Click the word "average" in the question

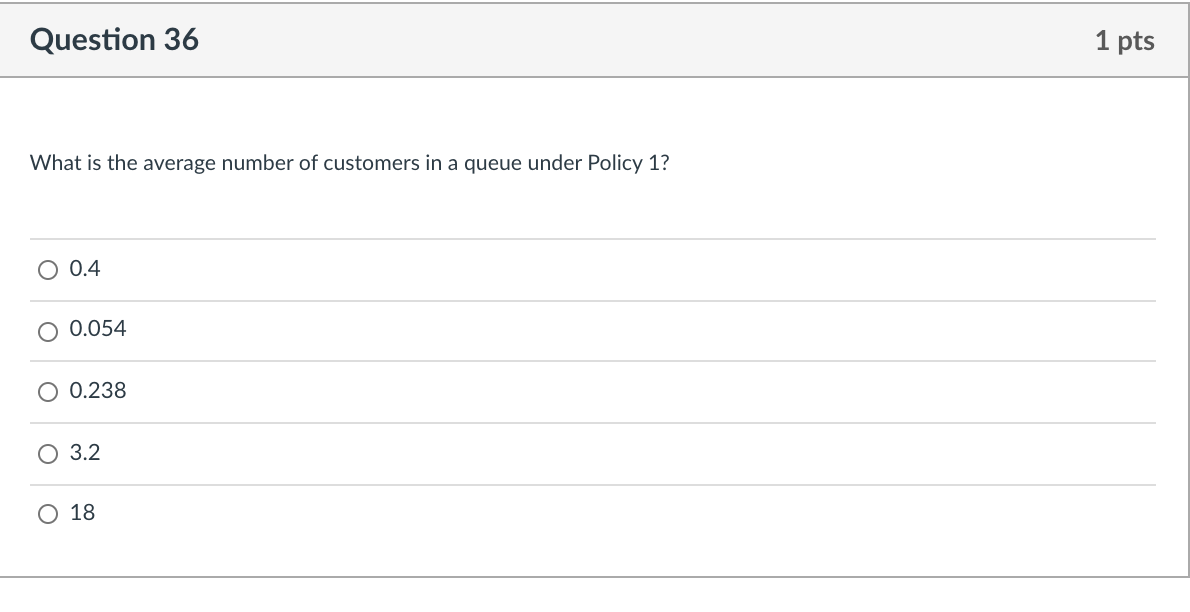[x=179, y=163]
